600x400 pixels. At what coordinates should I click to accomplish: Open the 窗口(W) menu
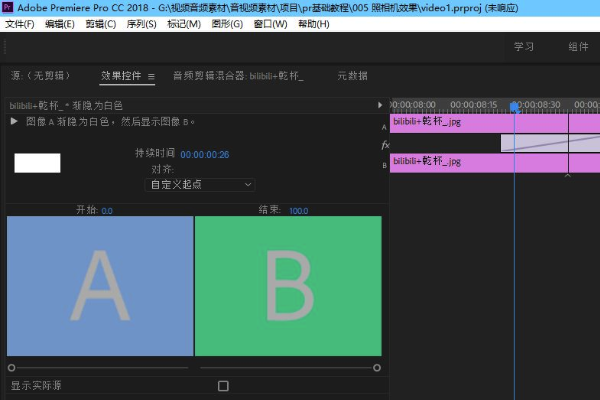[x=270, y=24]
